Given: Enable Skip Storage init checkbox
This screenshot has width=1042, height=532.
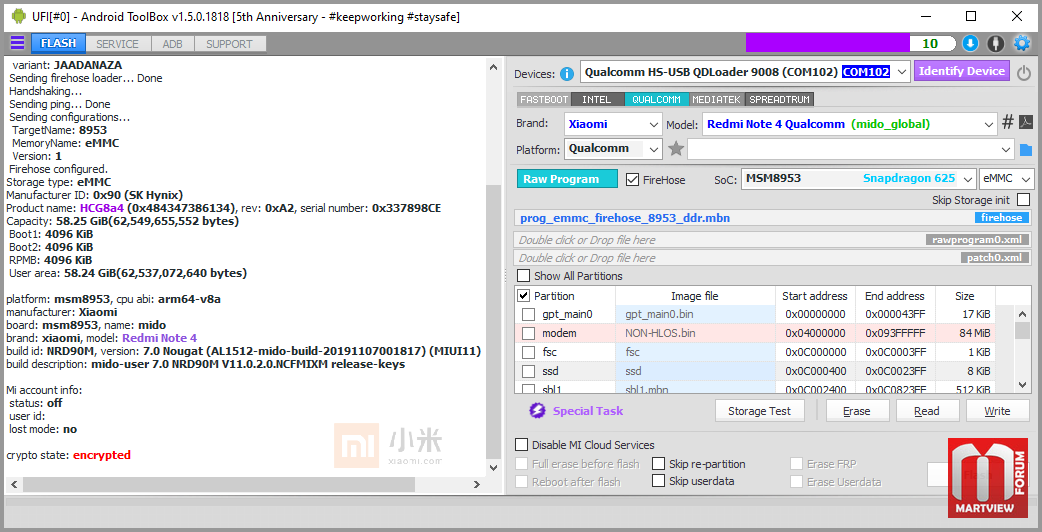Looking at the screenshot, I should pos(1024,200).
